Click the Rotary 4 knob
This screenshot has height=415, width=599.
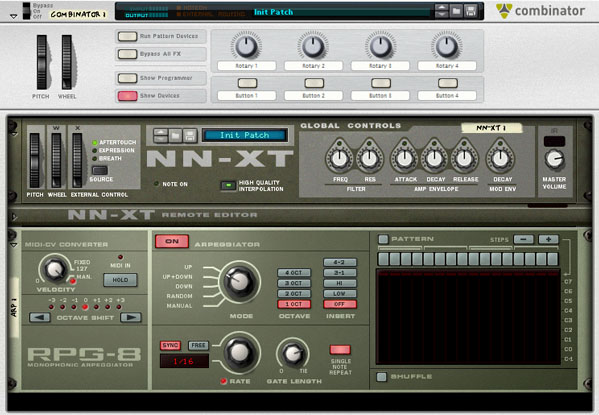click(447, 46)
